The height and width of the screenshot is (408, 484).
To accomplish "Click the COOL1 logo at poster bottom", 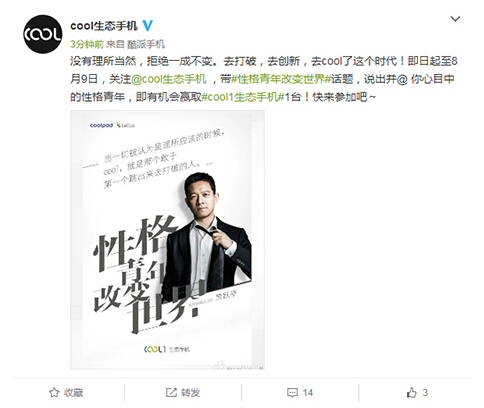I will [x=155, y=349].
